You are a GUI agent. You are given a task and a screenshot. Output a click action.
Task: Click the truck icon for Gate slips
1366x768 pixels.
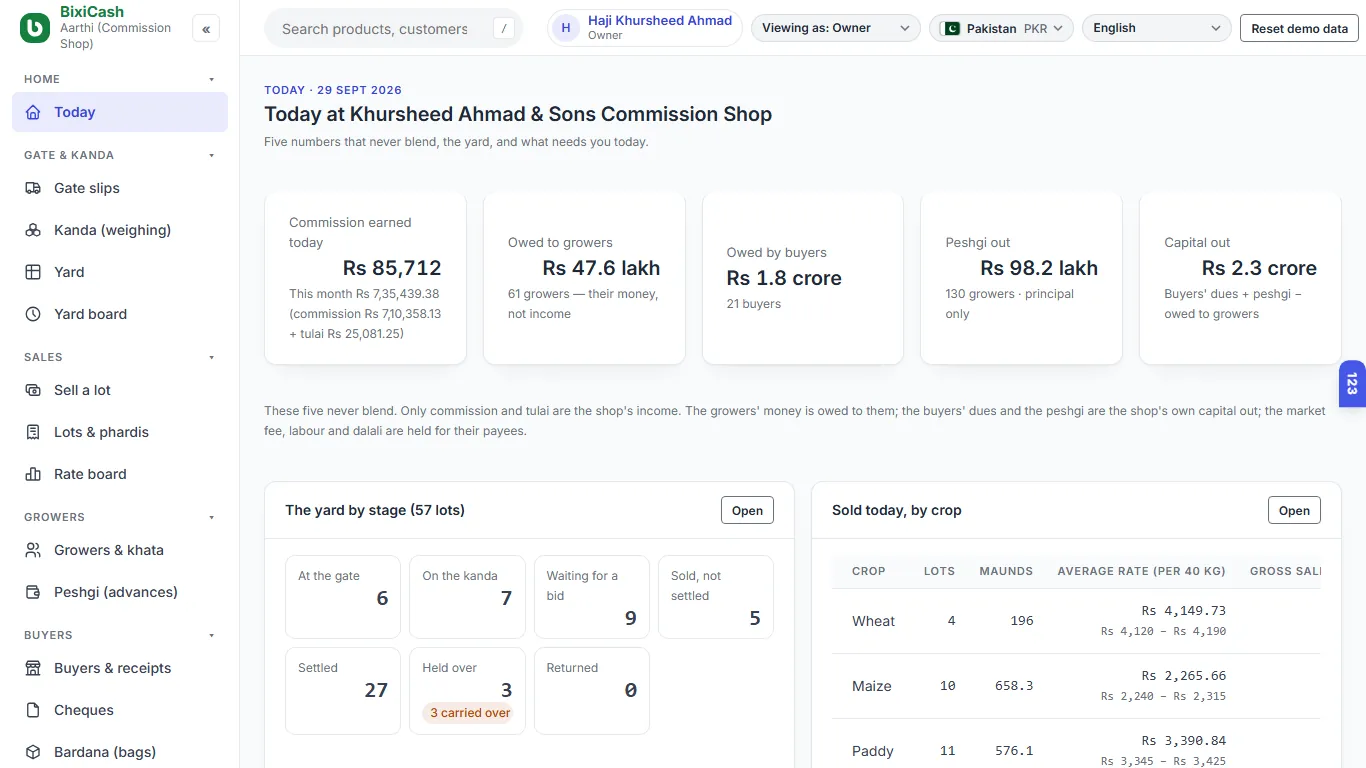[34, 188]
